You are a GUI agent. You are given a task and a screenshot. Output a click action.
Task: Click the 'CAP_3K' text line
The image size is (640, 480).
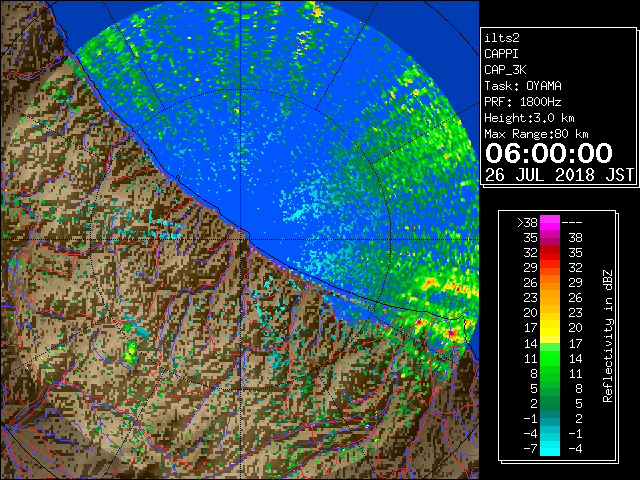[505, 70]
